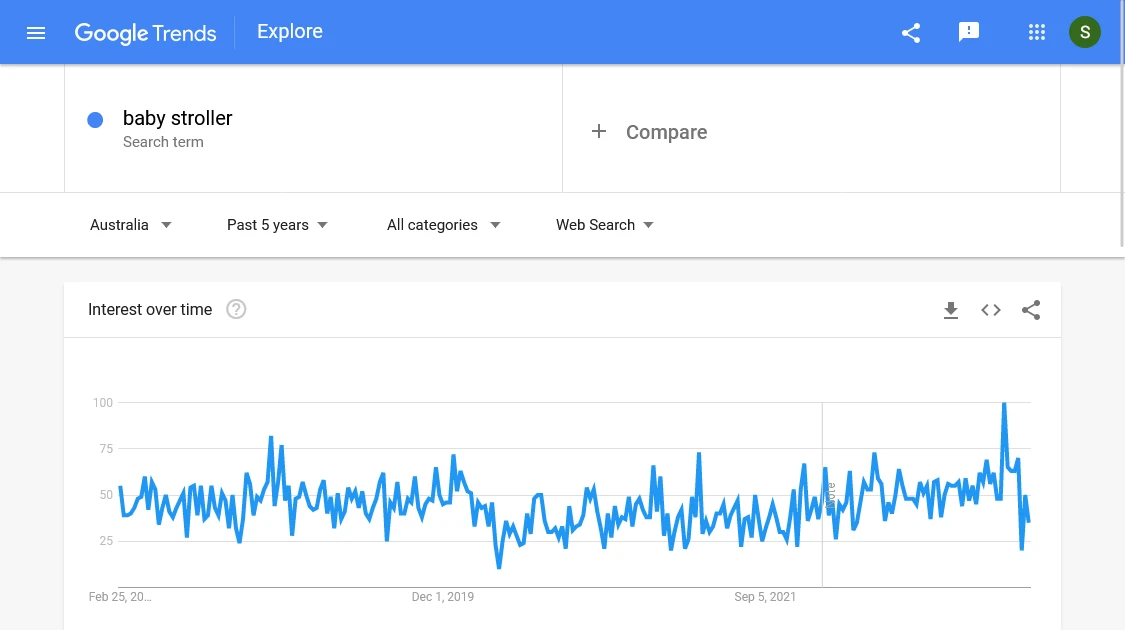1125x630 pixels.
Task: Click the plus icon beside Compare
Action: point(598,131)
